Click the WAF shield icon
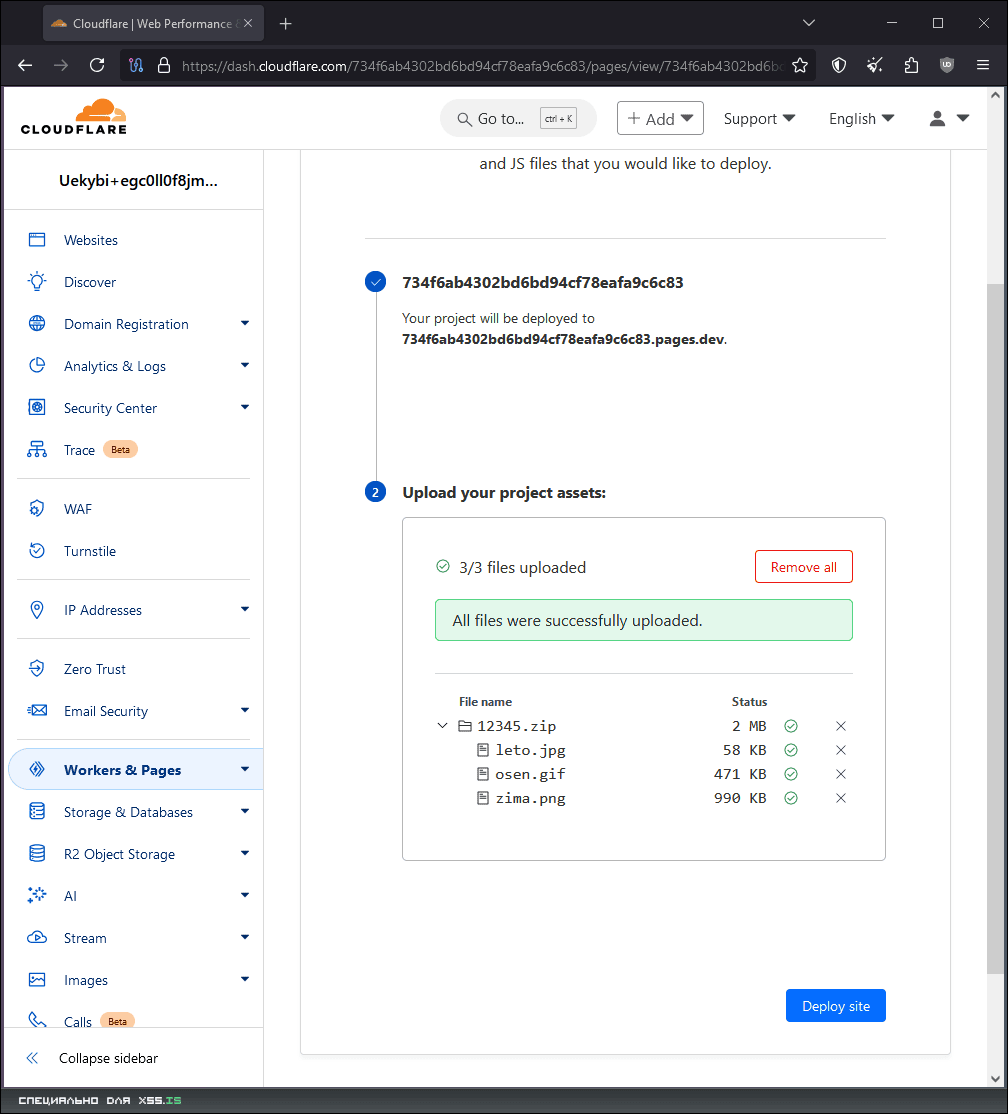Screen dimensions: 1008x1114 [37, 508]
